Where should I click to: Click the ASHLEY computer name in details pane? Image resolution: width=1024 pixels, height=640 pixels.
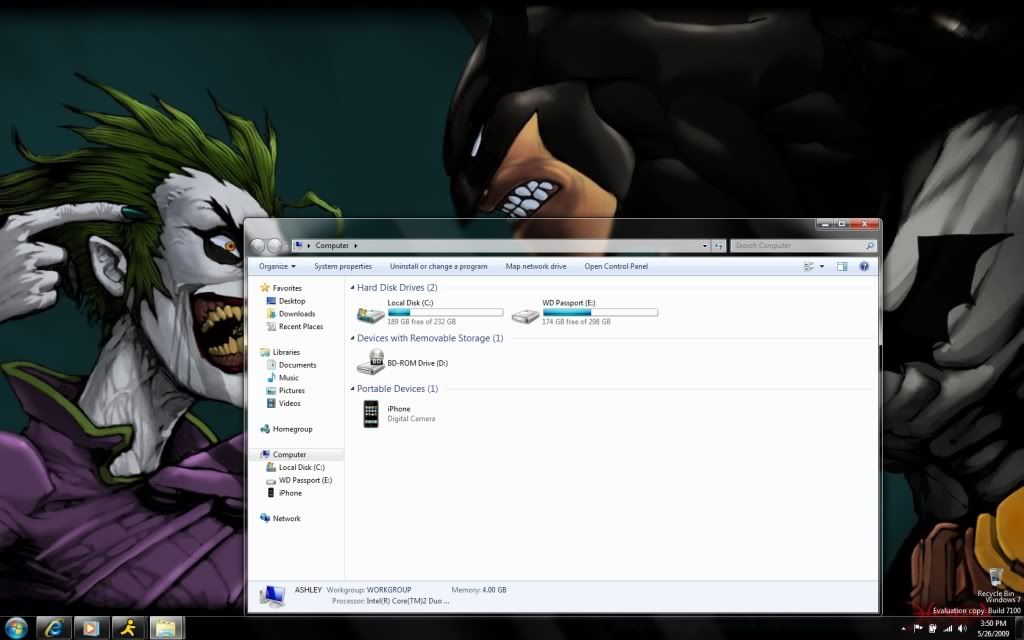tap(308, 590)
